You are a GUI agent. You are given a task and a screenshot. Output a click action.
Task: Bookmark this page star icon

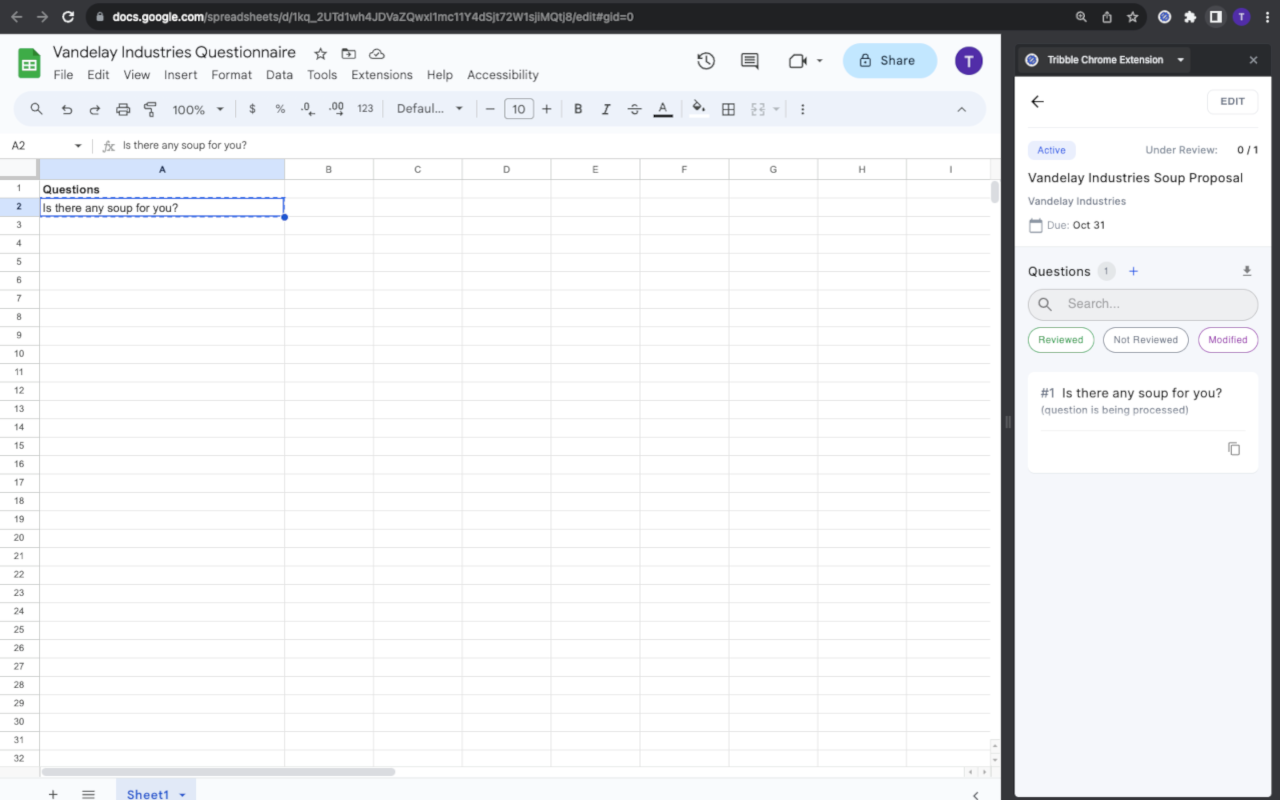pos(1133,17)
